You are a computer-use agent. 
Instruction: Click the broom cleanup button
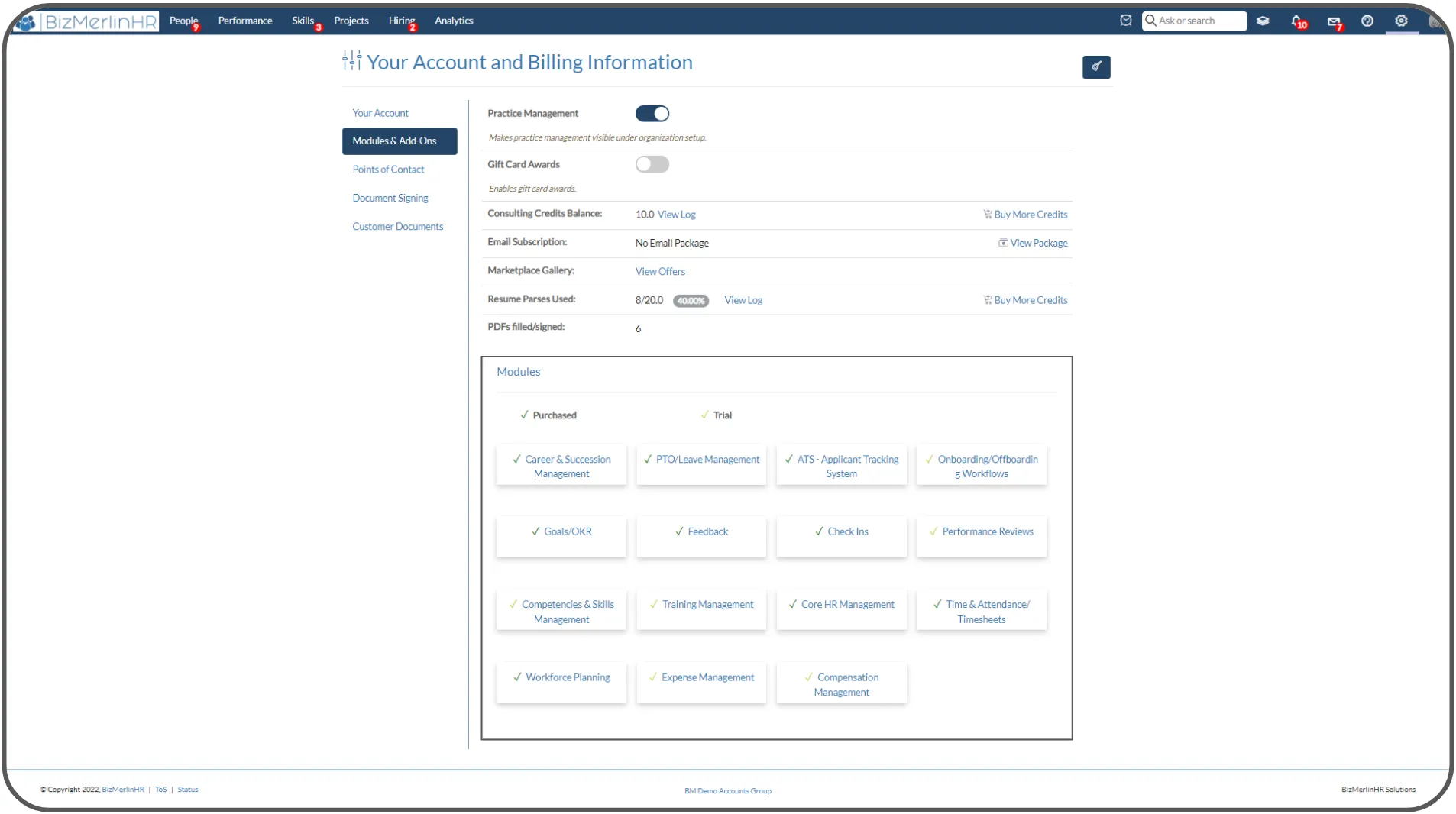[x=1096, y=67]
